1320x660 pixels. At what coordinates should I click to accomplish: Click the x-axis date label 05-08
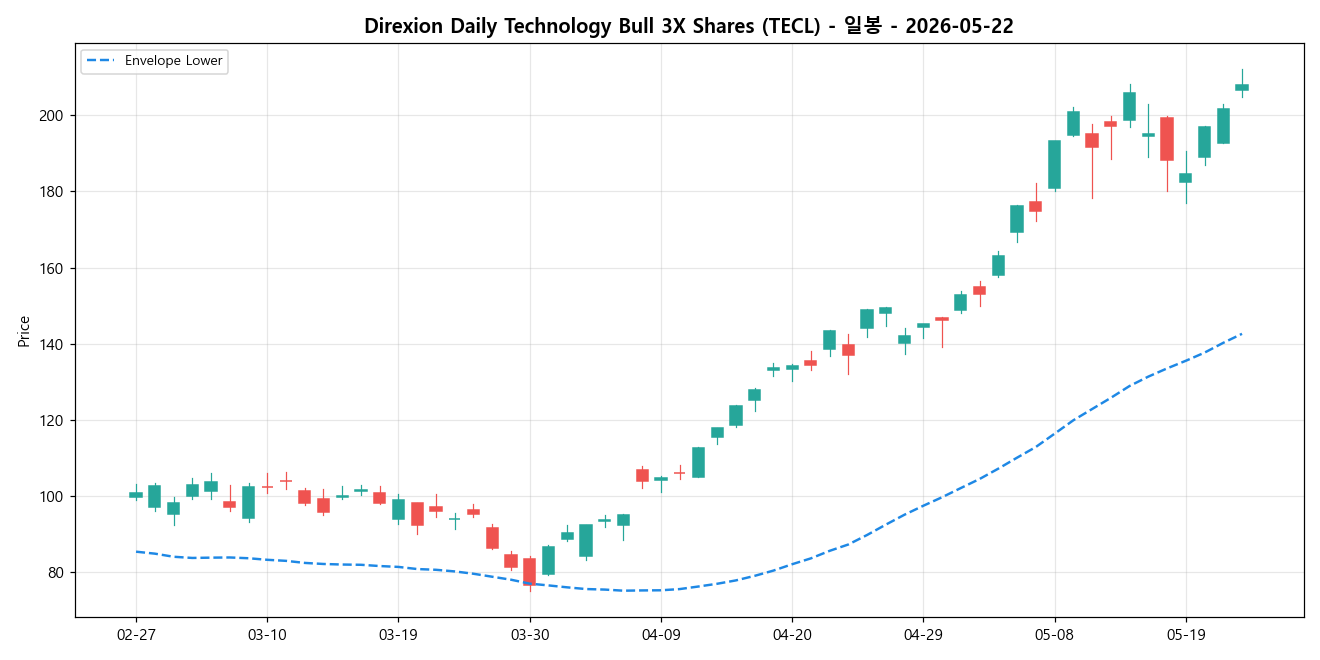click(1054, 635)
